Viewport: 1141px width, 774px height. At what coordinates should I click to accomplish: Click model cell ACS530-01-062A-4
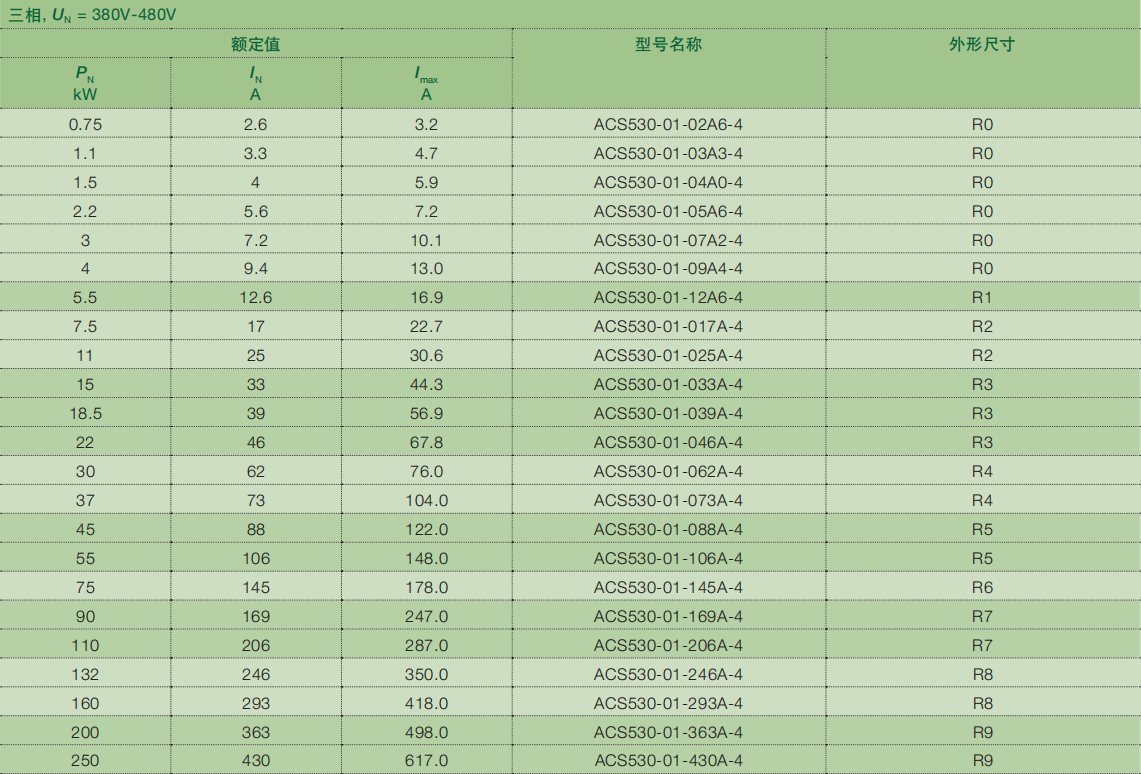click(668, 471)
